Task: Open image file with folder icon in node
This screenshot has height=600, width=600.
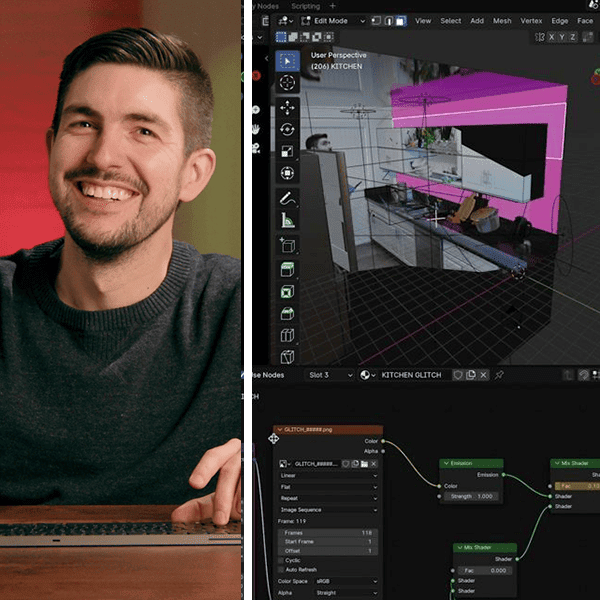Action: [x=364, y=464]
